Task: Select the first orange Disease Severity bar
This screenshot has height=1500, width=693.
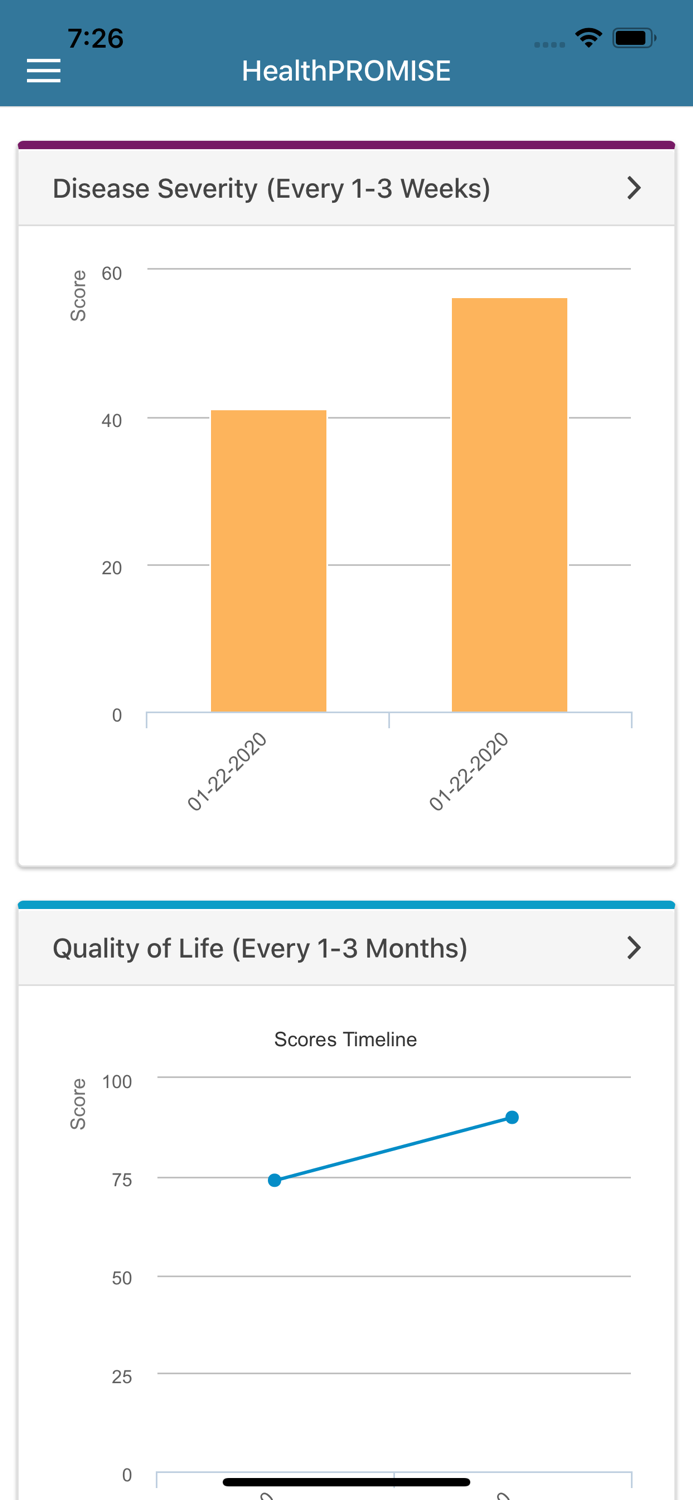Action: (268, 560)
